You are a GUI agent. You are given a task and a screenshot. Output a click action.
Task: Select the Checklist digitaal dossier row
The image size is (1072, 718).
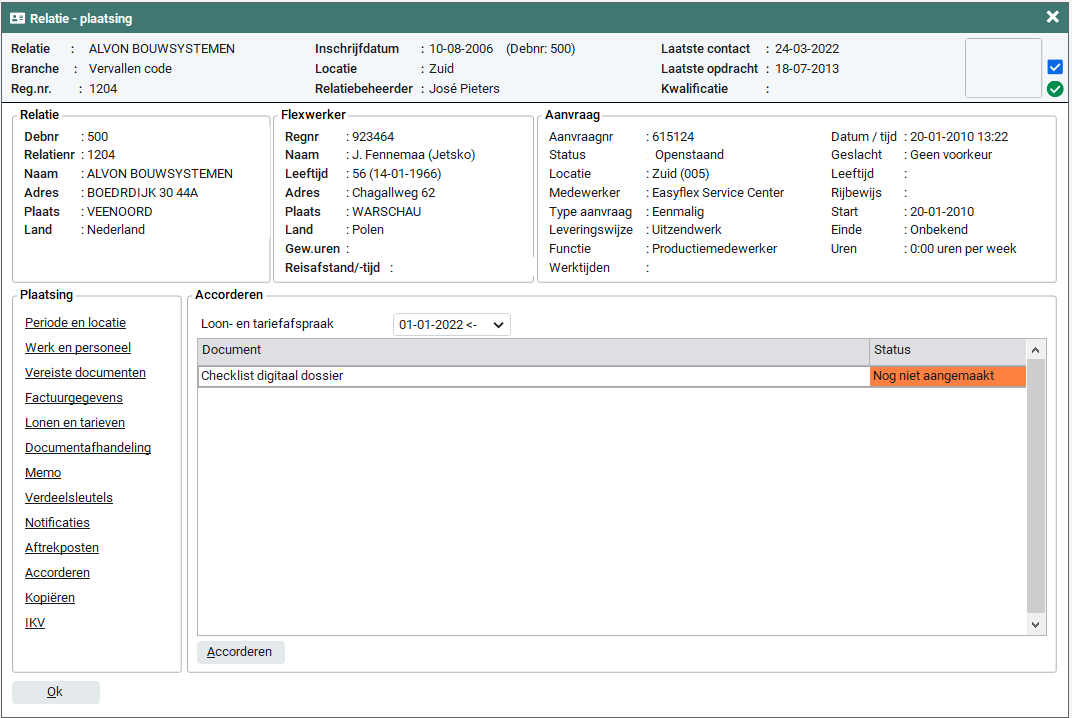[x=533, y=376]
